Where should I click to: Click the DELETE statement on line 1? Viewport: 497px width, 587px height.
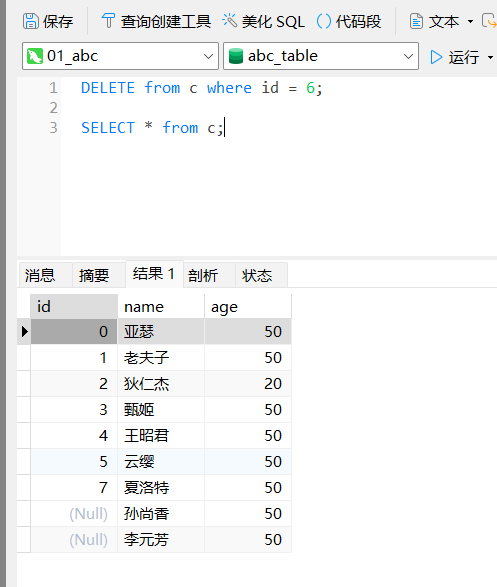(201, 88)
